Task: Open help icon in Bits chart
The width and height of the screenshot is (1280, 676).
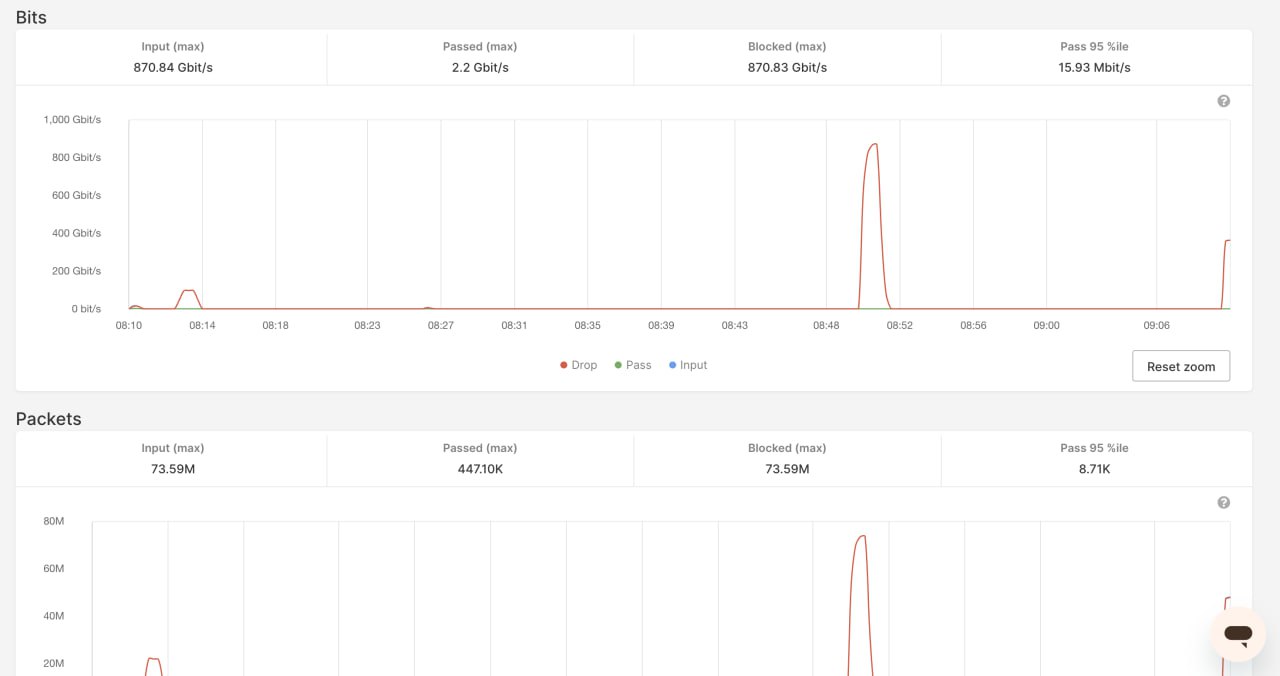Action: point(1223,101)
